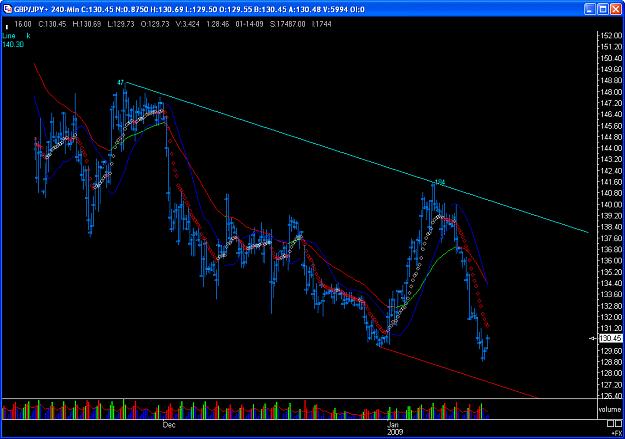Click the 'Dec' date axis label
Screen dimensions: 625x439
point(169,425)
